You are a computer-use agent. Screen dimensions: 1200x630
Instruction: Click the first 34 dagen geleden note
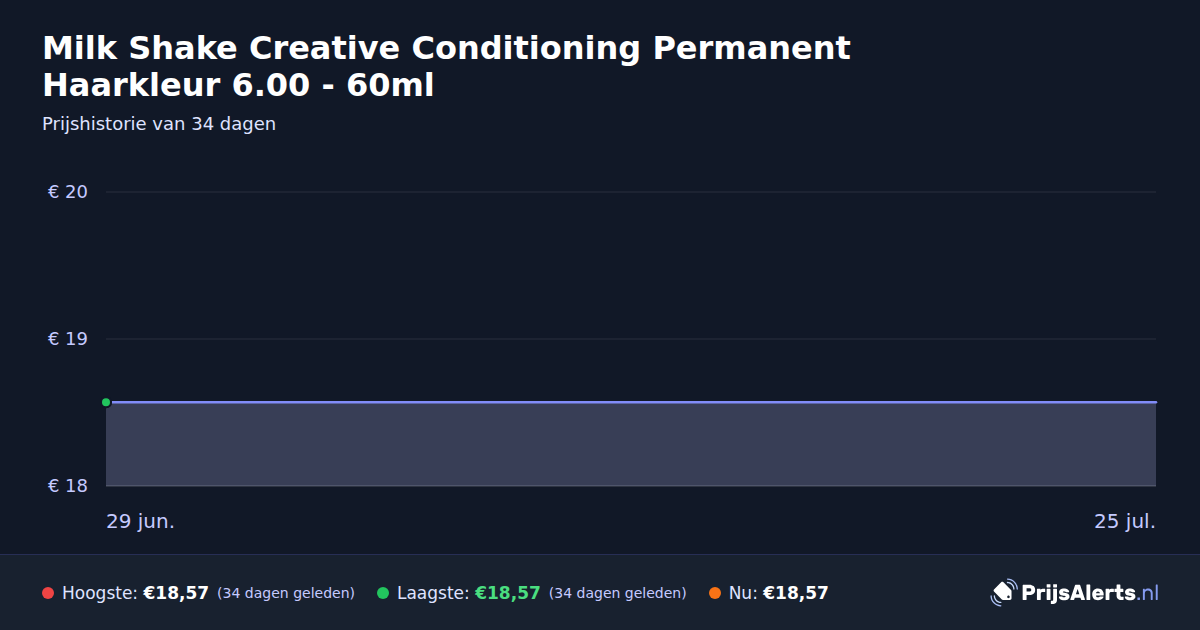pos(286,593)
